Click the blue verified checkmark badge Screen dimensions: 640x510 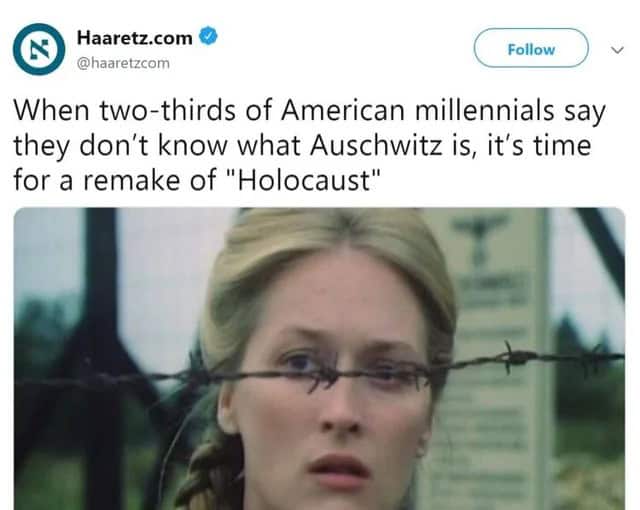208,36
